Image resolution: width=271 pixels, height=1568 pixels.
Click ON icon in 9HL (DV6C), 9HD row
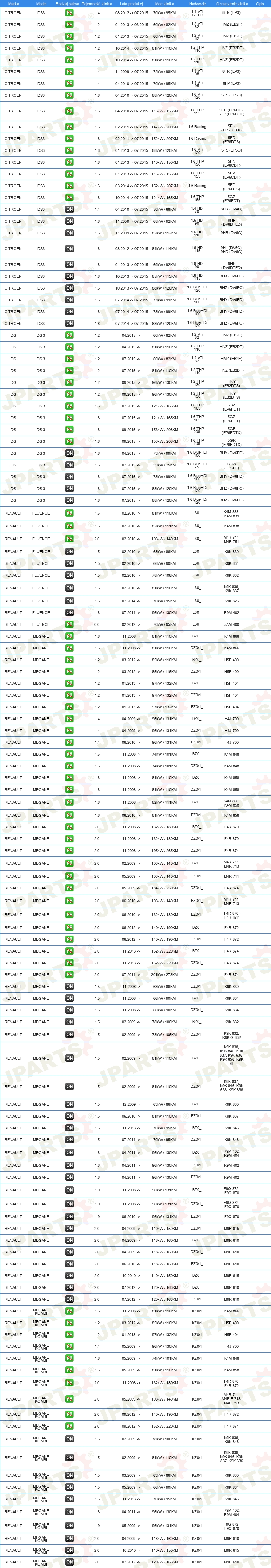click(x=69, y=249)
